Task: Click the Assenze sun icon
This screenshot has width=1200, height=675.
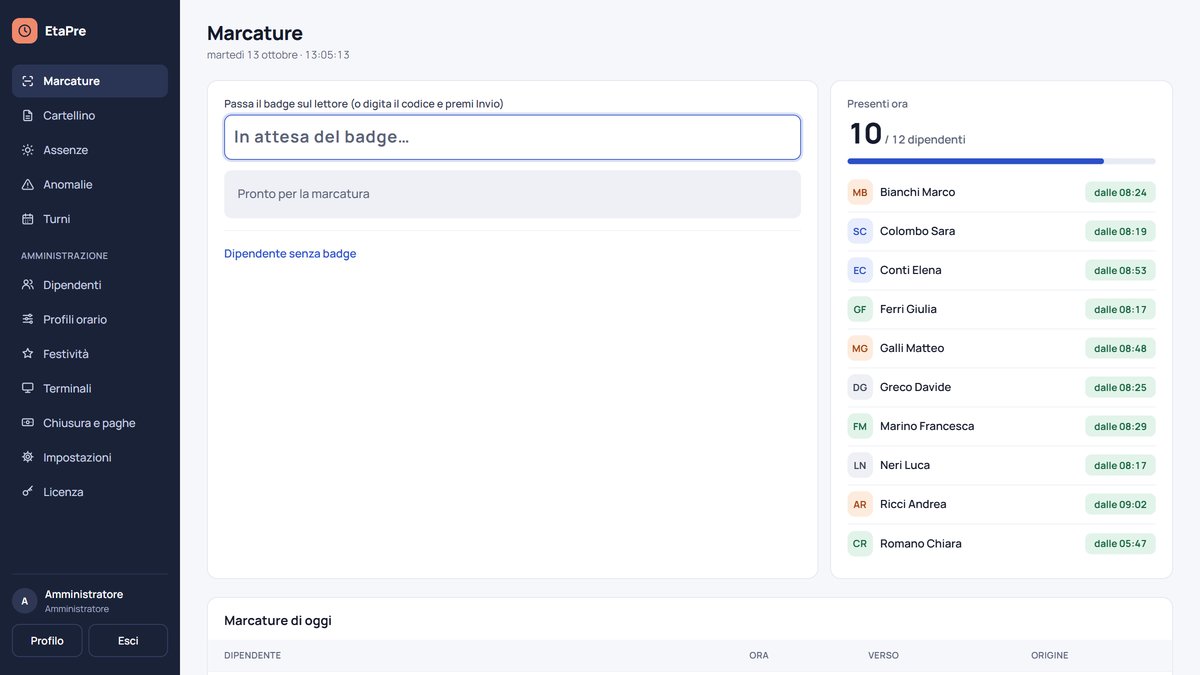Action: point(28,150)
